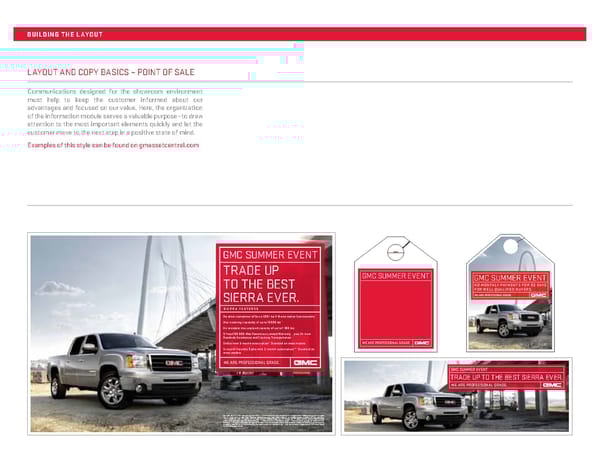Click the GMC logo on the red hang tag

(422, 342)
